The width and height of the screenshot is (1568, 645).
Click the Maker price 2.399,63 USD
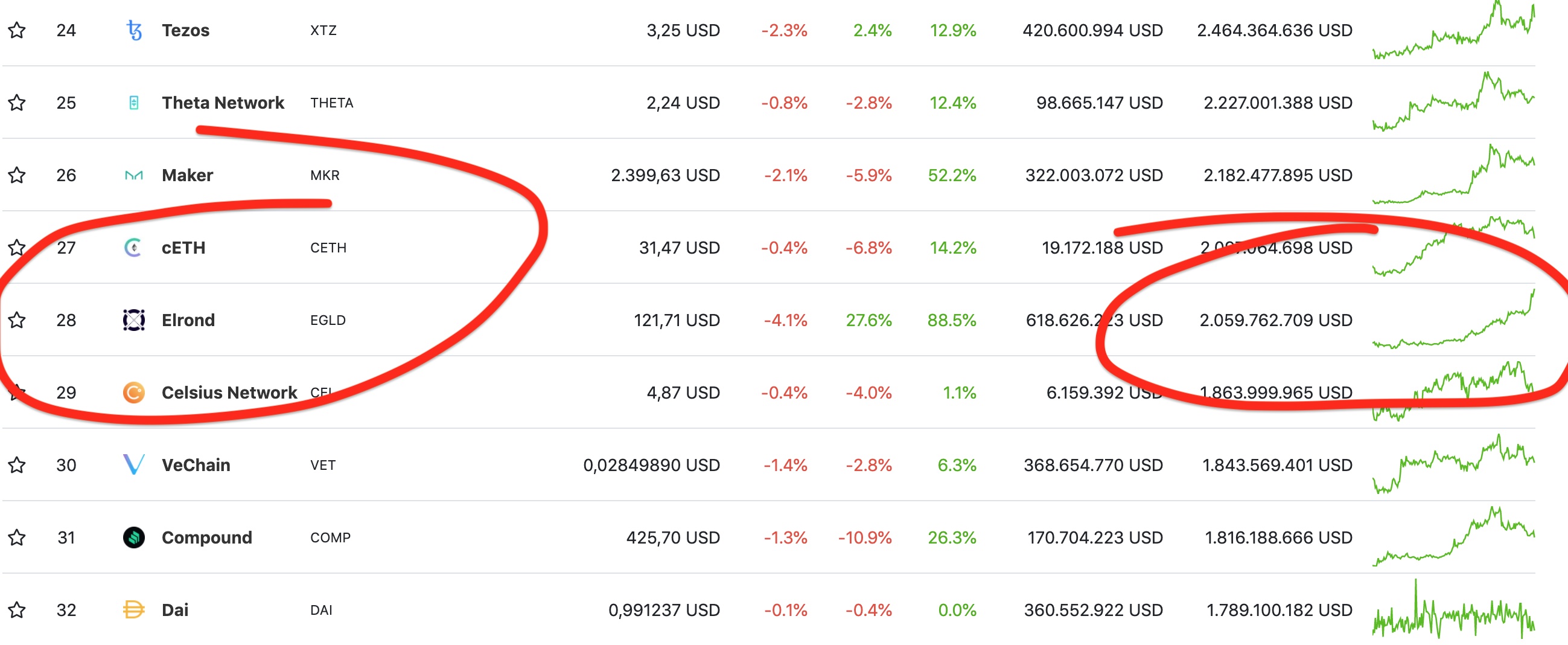(x=664, y=175)
